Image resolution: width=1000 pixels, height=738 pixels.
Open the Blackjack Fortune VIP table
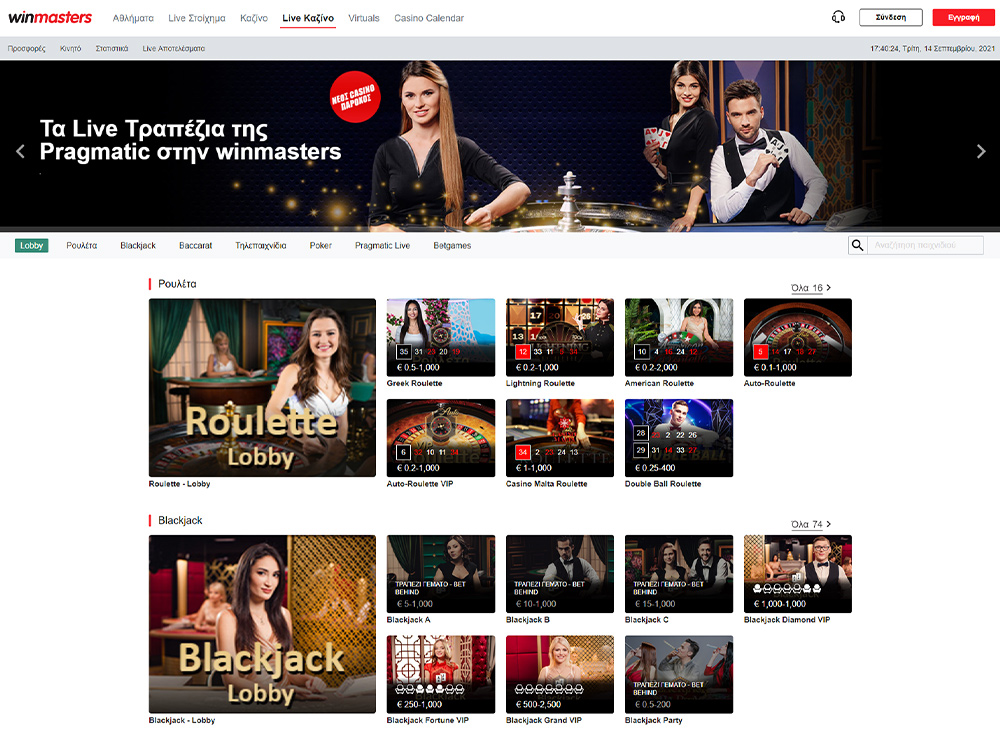(x=441, y=674)
